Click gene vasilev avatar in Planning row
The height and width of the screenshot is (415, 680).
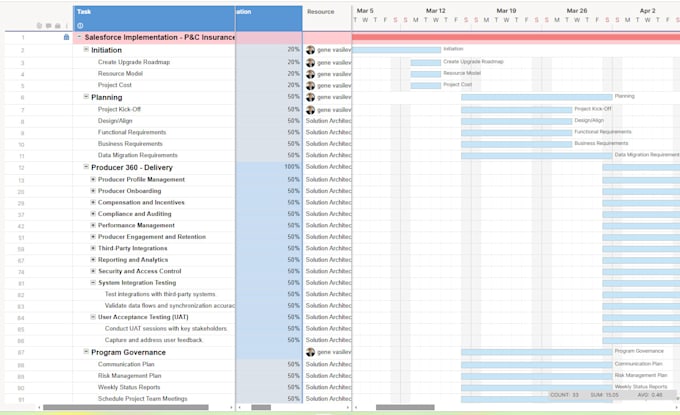[310, 97]
